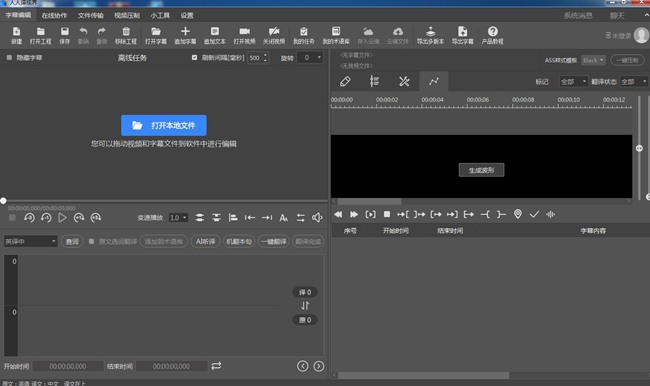Collapse the ribbon with the top-right chevron
The width and height of the screenshot is (650, 386).
point(646,15)
